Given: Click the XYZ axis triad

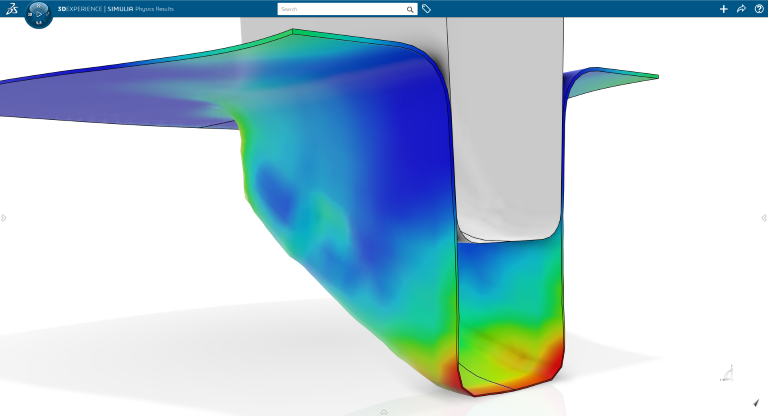Looking at the screenshot, I should pos(728,374).
